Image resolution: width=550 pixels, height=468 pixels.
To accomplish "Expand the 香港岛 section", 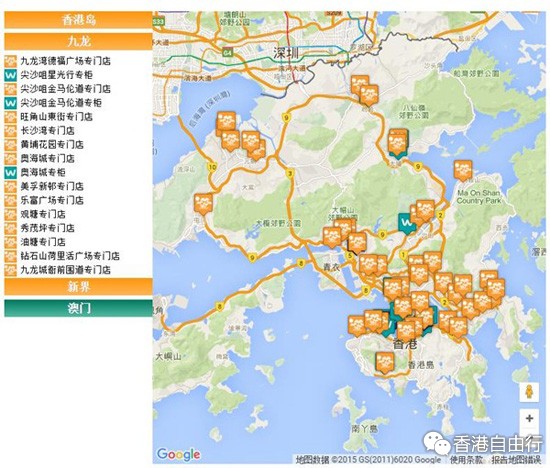I will tap(79, 20).
